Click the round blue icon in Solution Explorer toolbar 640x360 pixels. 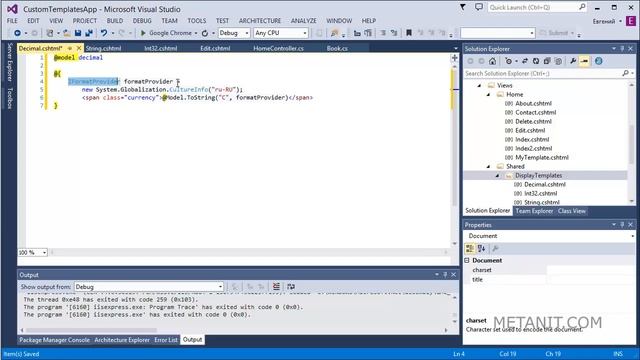[599, 61]
